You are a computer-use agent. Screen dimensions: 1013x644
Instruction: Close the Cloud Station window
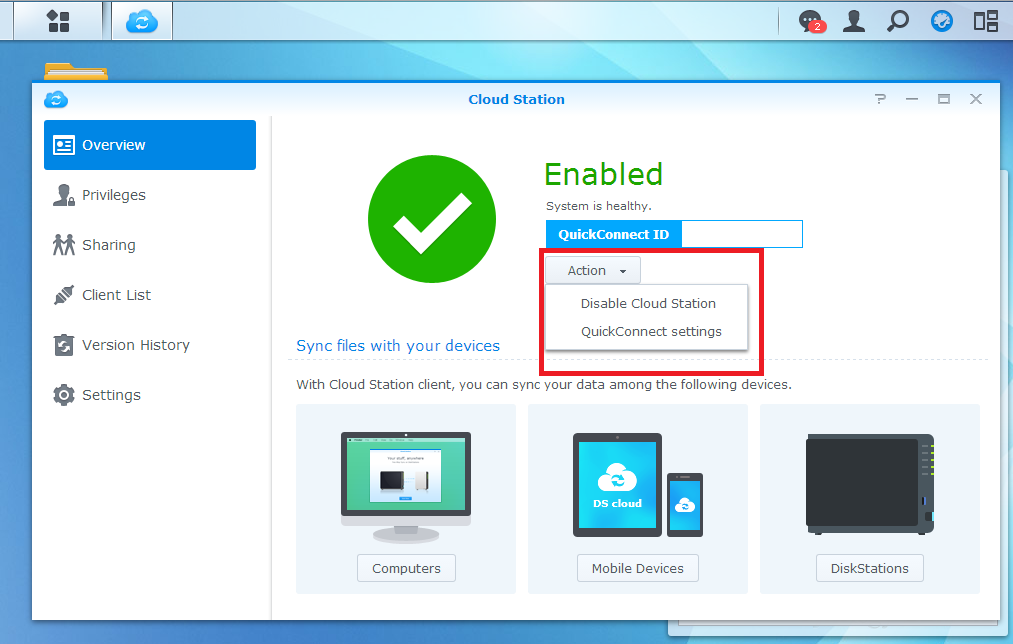tap(976, 99)
